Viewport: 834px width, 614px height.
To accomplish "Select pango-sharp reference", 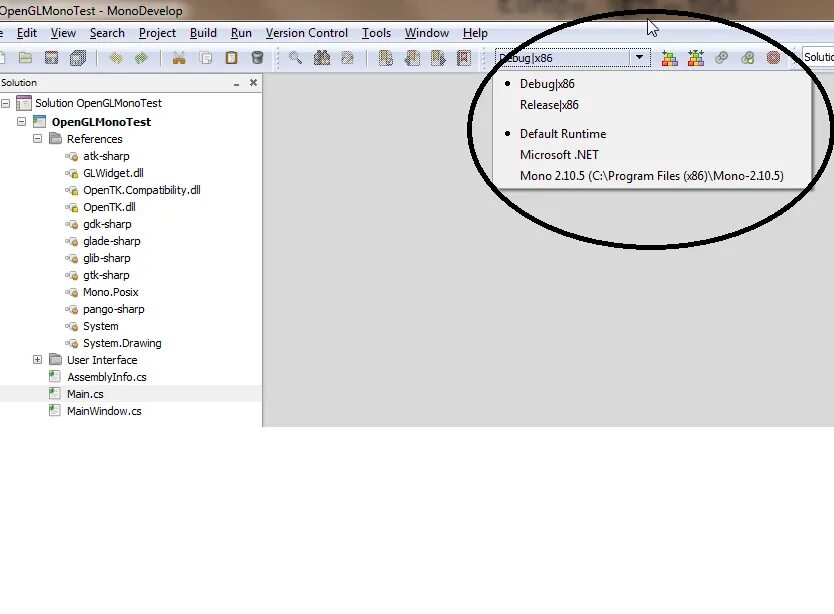I will point(113,309).
